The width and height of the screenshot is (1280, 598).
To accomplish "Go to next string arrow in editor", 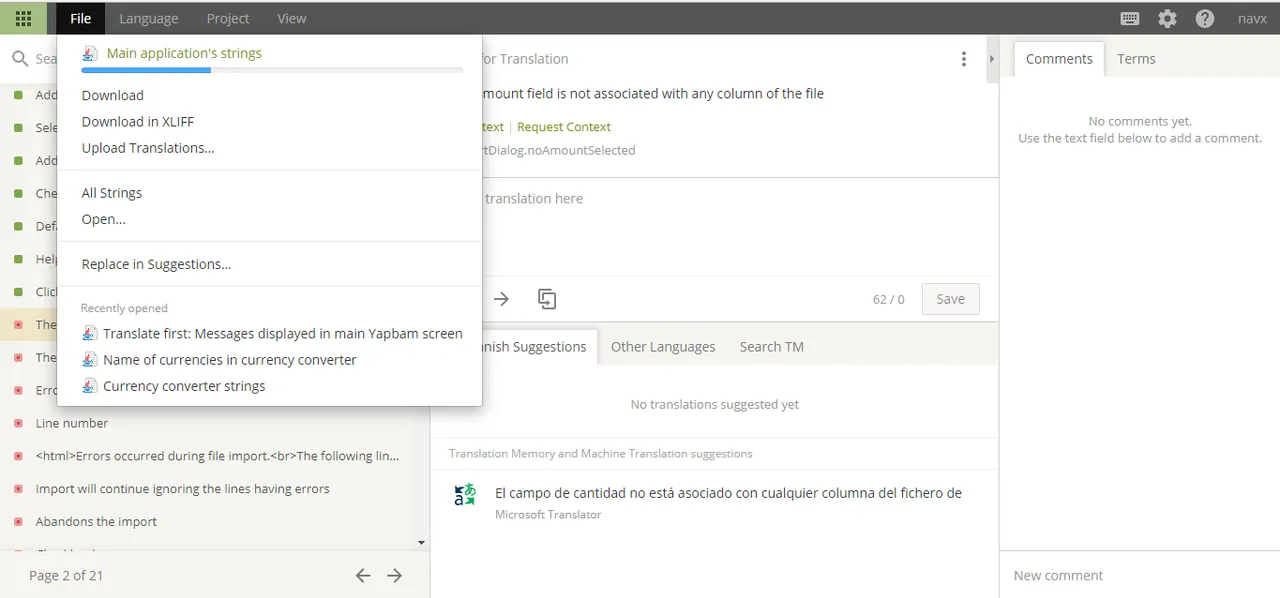I will pos(502,298).
